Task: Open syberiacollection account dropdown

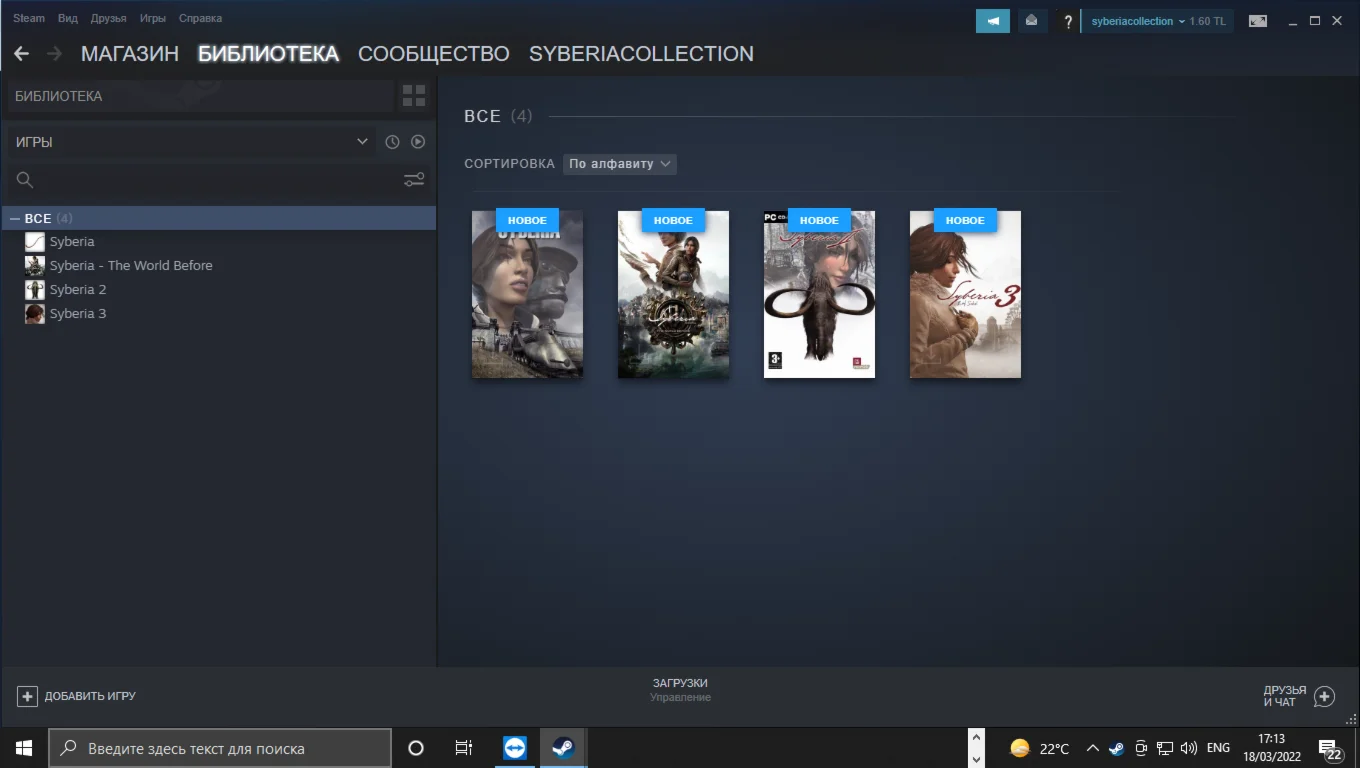Action: [1137, 21]
